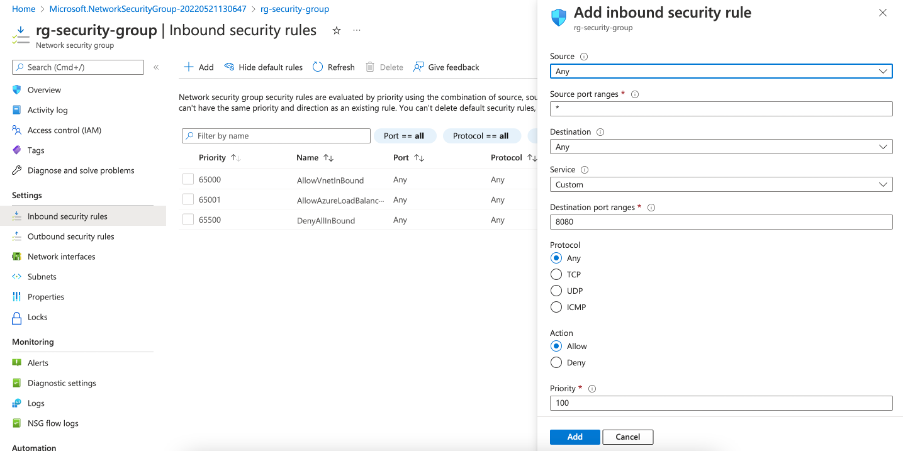The image size is (904, 452).
Task: Open the Service dropdown set to Custom
Action: tap(721, 184)
